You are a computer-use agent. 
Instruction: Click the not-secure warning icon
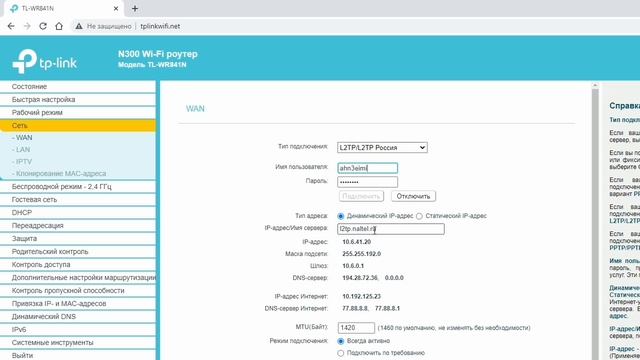[79, 26]
